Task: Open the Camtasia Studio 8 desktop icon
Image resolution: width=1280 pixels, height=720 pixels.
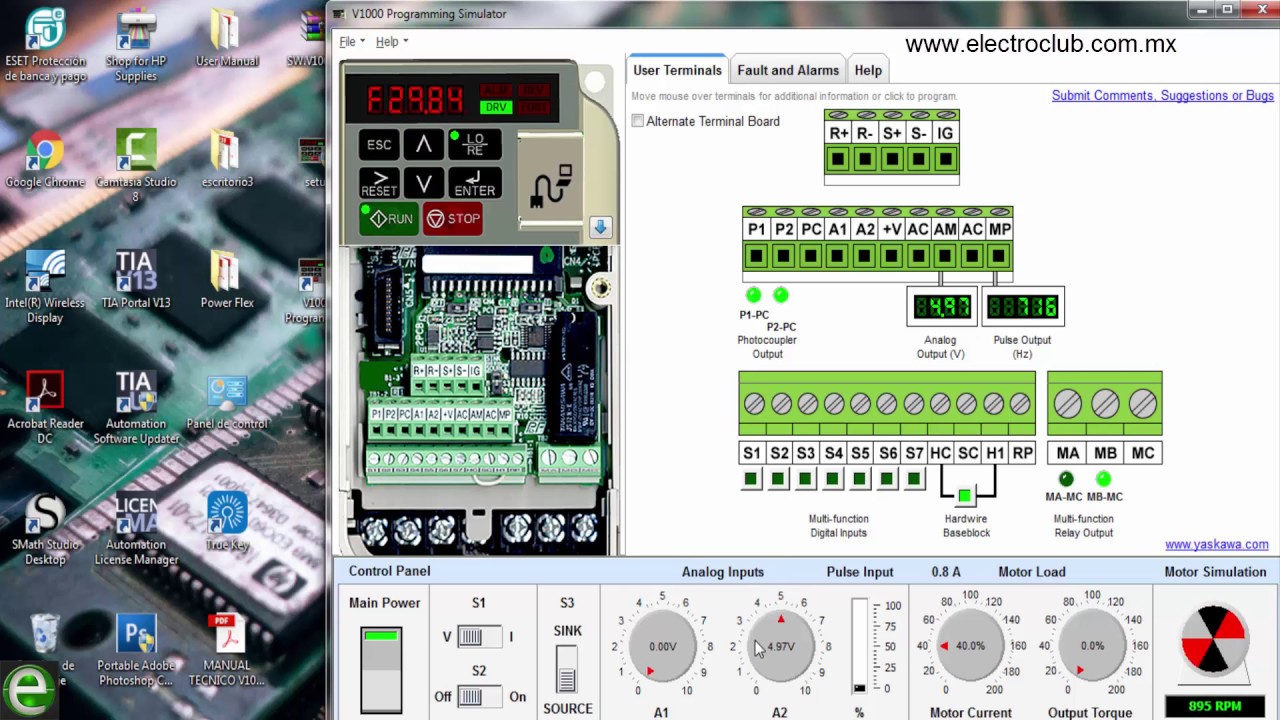Action: pyautogui.click(x=136, y=165)
